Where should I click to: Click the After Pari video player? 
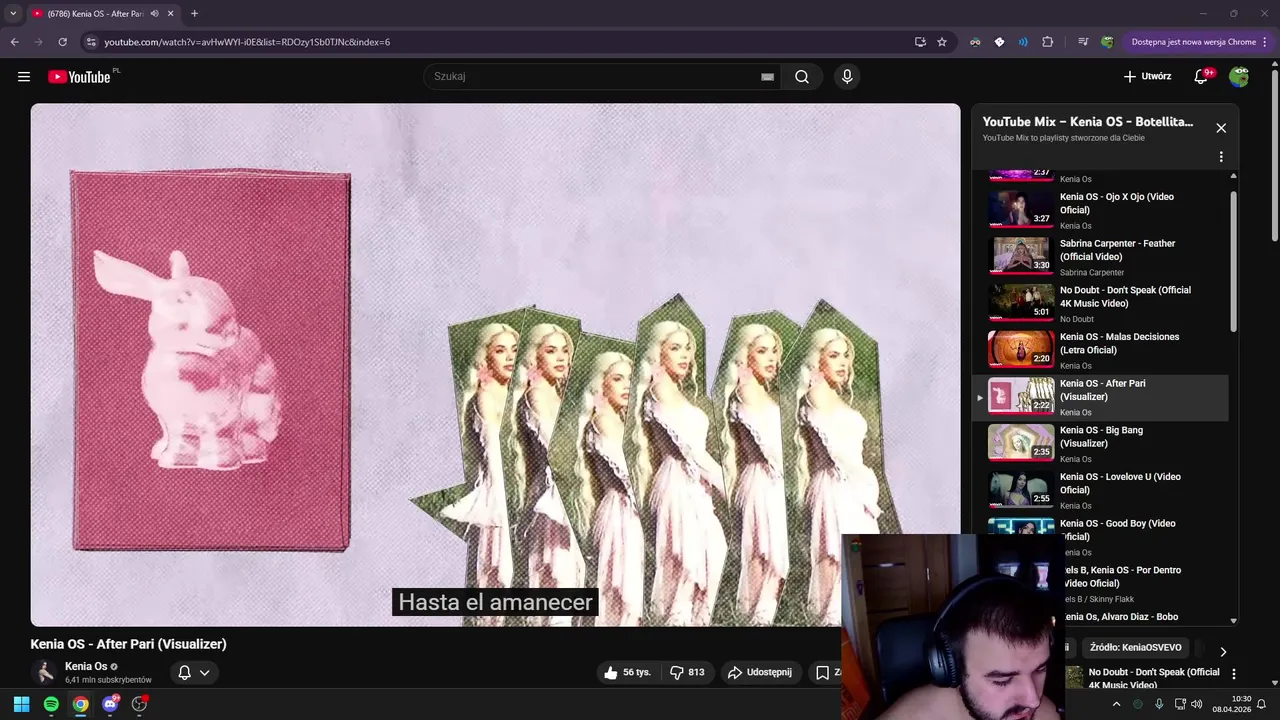(495, 365)
